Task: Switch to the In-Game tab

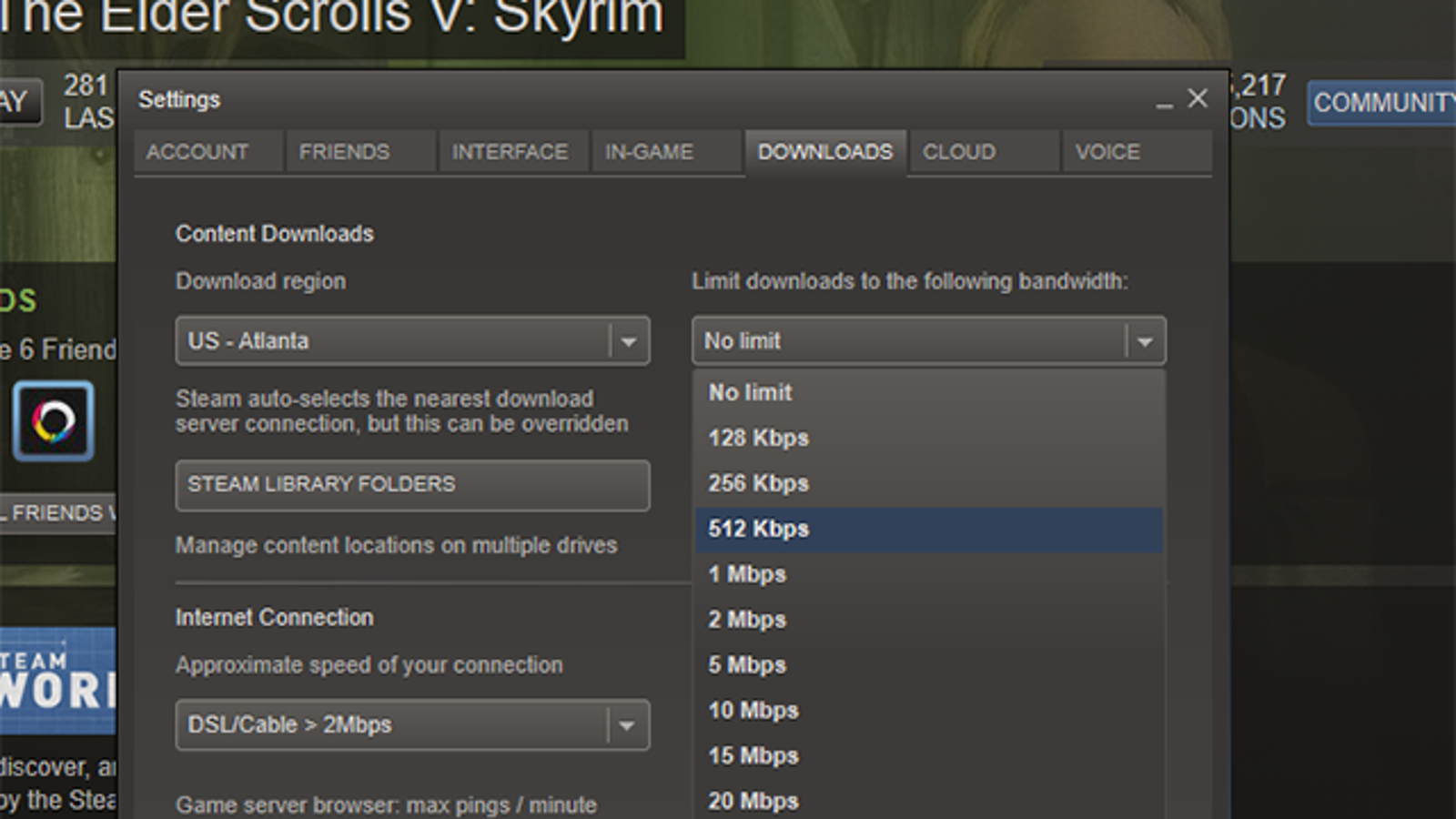Action: 666,152
